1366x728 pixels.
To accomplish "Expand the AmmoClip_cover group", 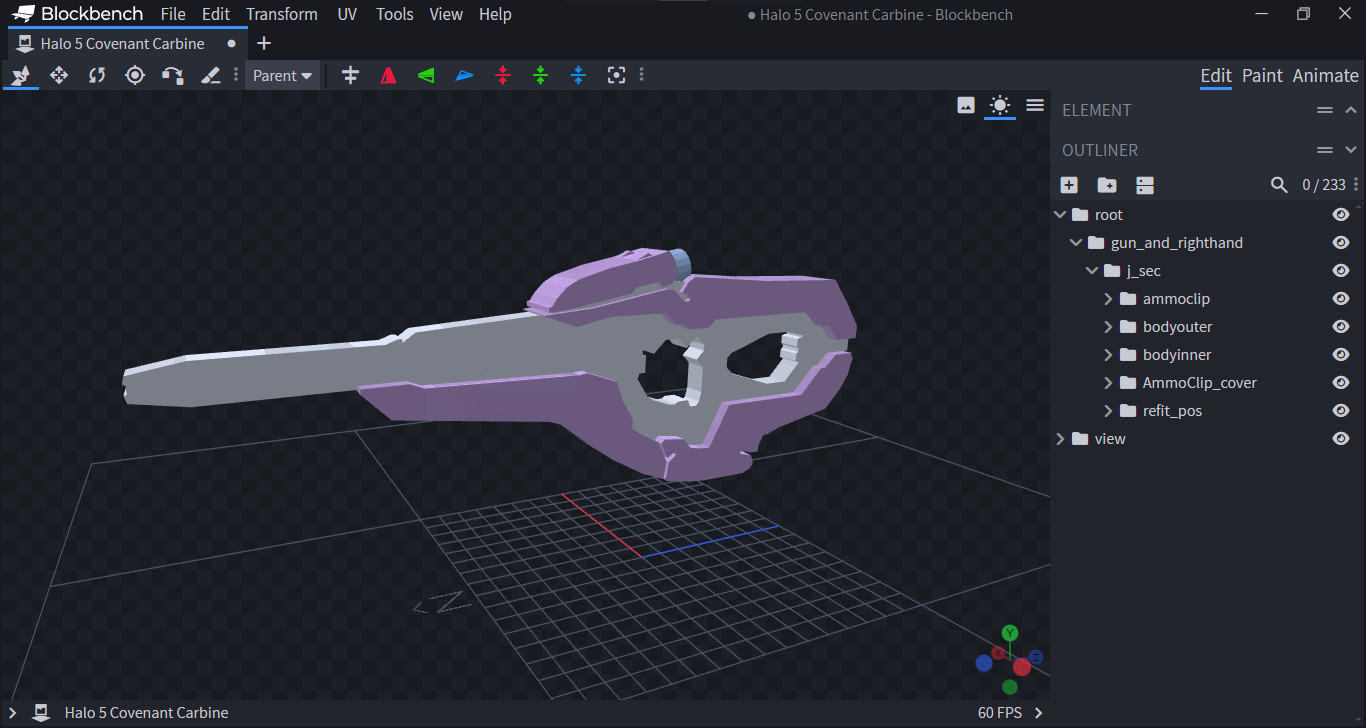I will [x=1108, y=383].
